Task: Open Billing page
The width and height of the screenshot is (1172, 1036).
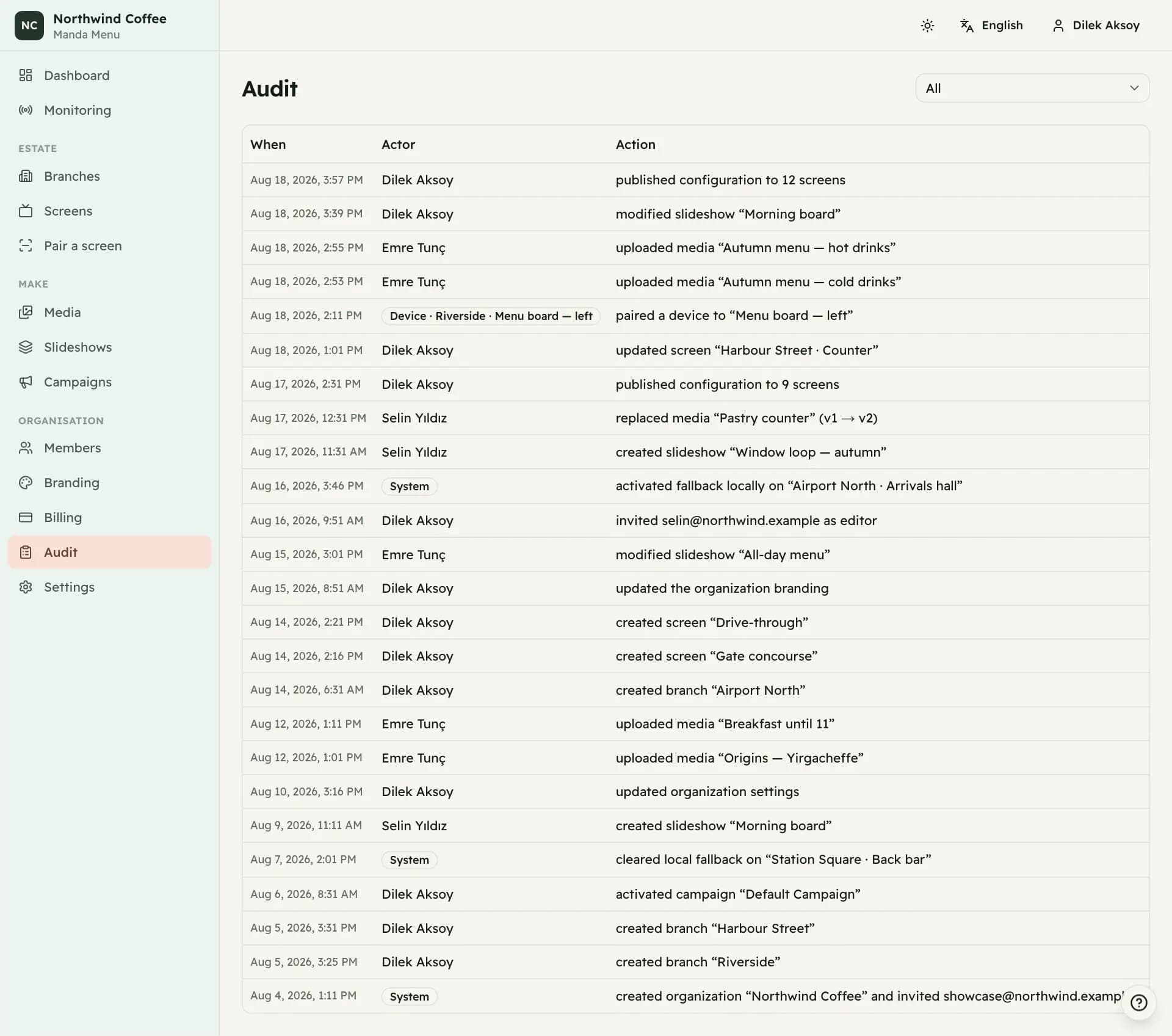Action: (x=109, y=517)
